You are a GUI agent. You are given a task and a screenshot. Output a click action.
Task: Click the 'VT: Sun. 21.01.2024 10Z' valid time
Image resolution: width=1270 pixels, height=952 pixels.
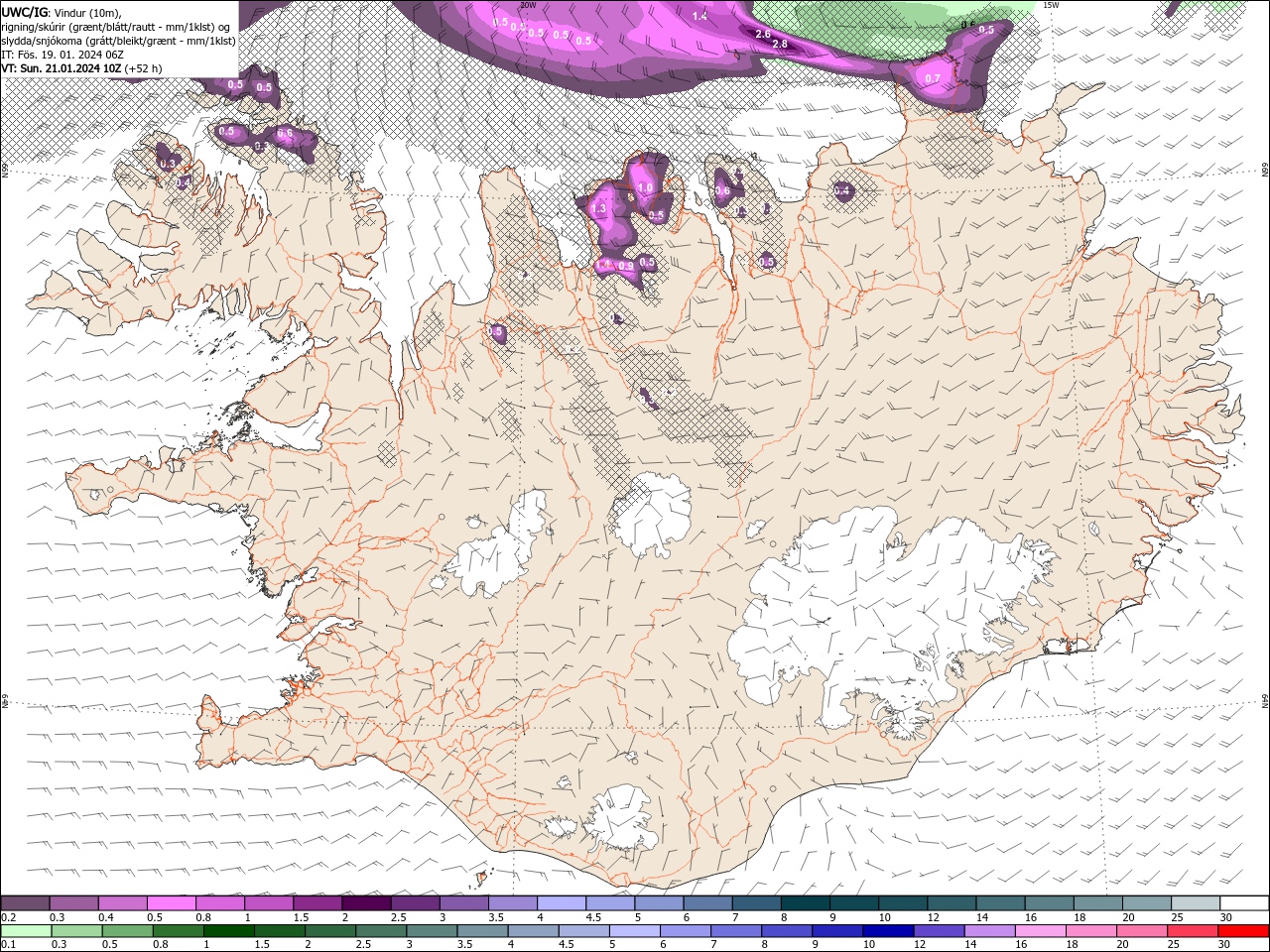62,68
